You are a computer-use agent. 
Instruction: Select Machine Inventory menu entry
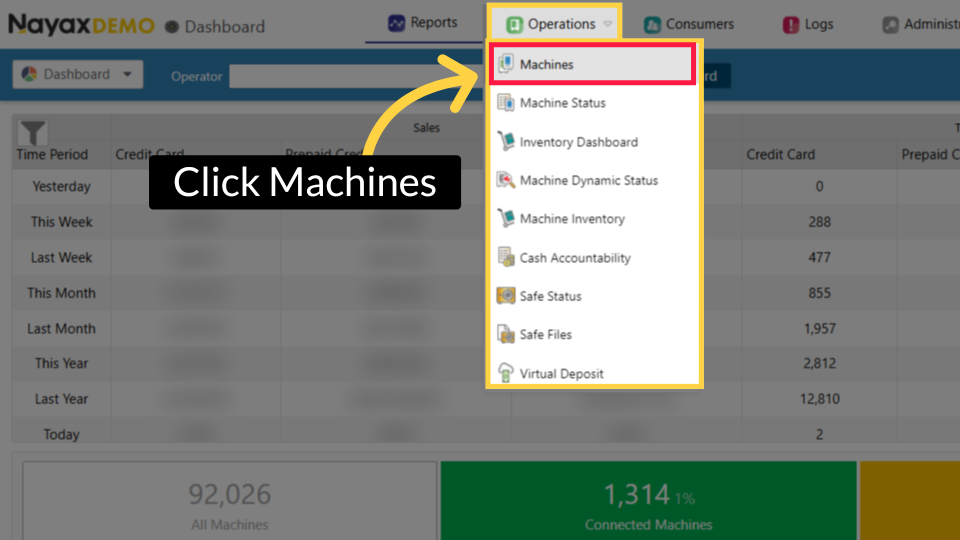pyautogui.click(x=572, y=219)
